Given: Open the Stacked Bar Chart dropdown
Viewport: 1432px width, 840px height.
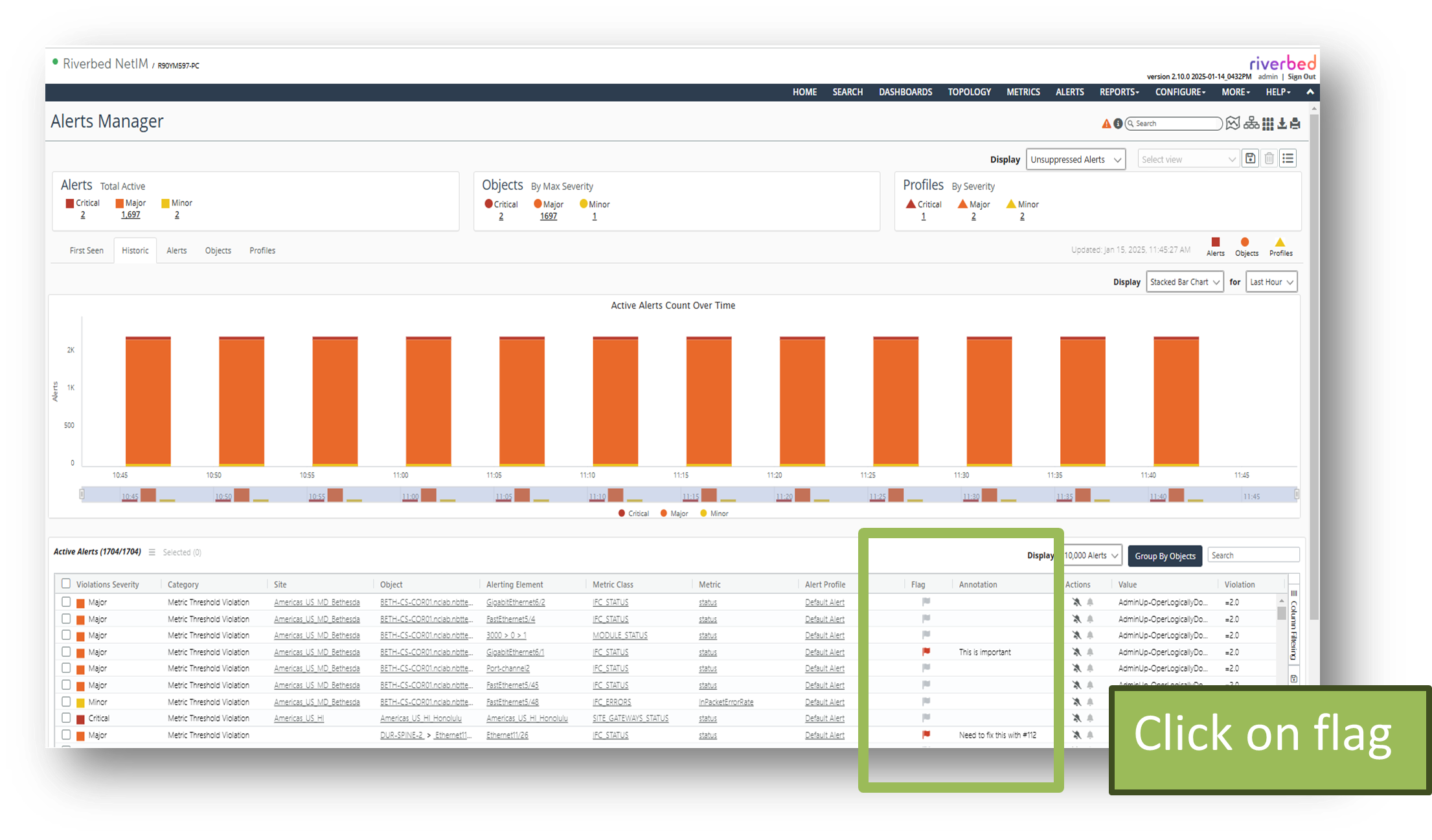Looking at the screenshot, I should tap(1184, 282).
